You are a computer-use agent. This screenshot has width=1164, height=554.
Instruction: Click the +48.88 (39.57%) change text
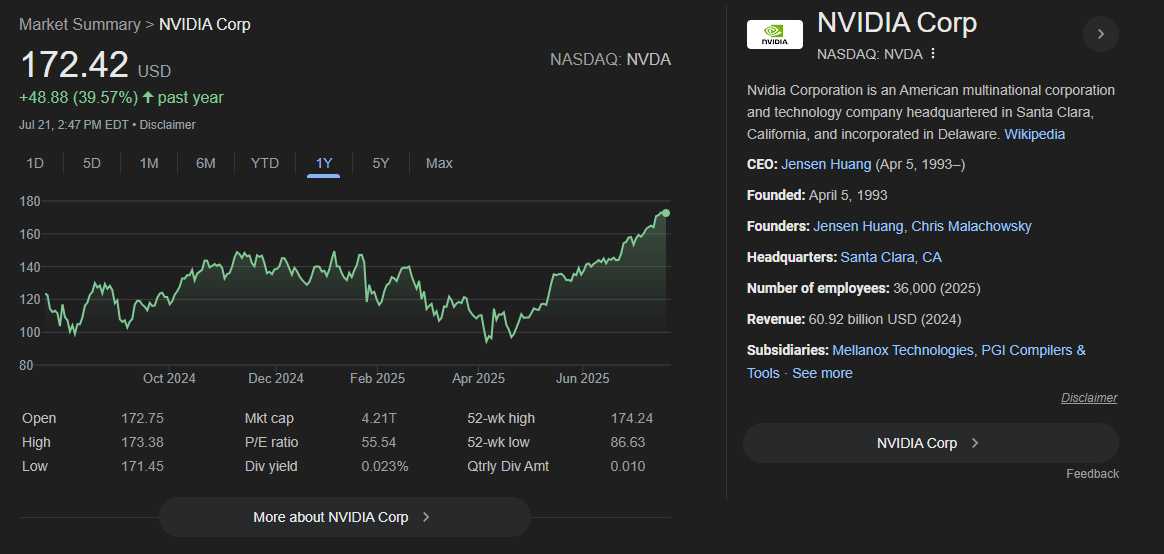[79, 97]
